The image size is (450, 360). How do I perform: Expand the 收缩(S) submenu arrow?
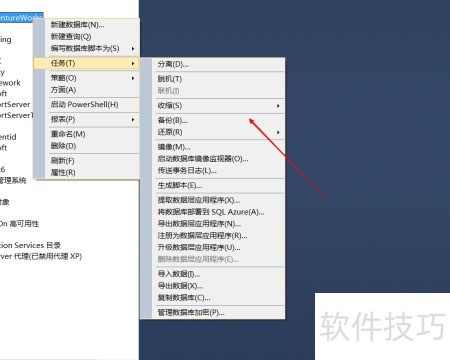(278, 106)
